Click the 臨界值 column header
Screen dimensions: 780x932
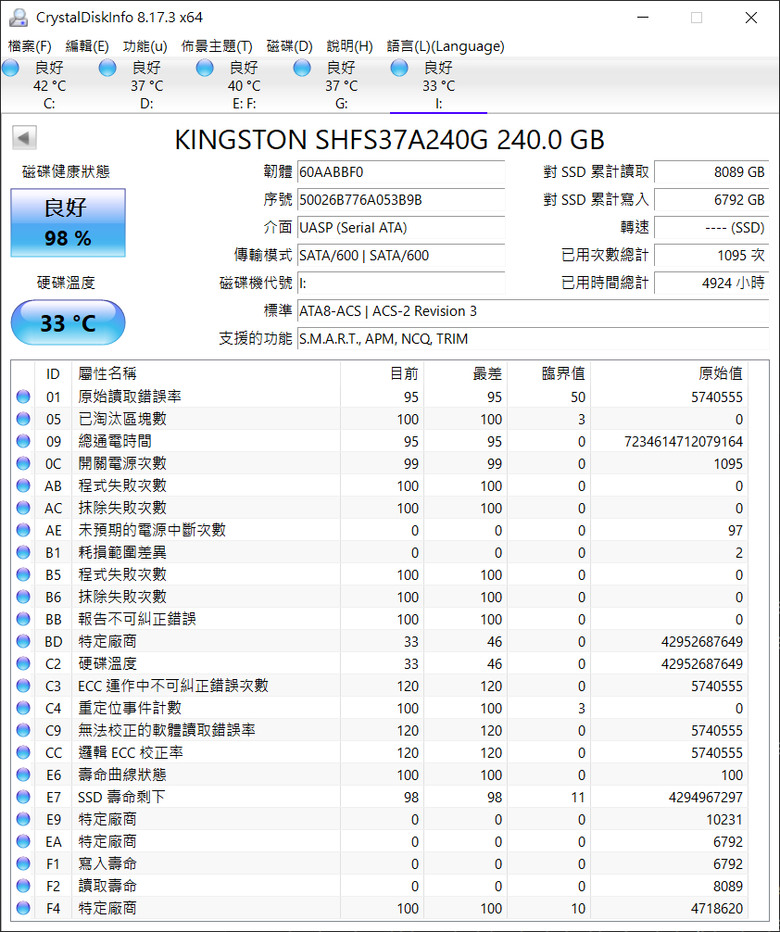(549, 373)
